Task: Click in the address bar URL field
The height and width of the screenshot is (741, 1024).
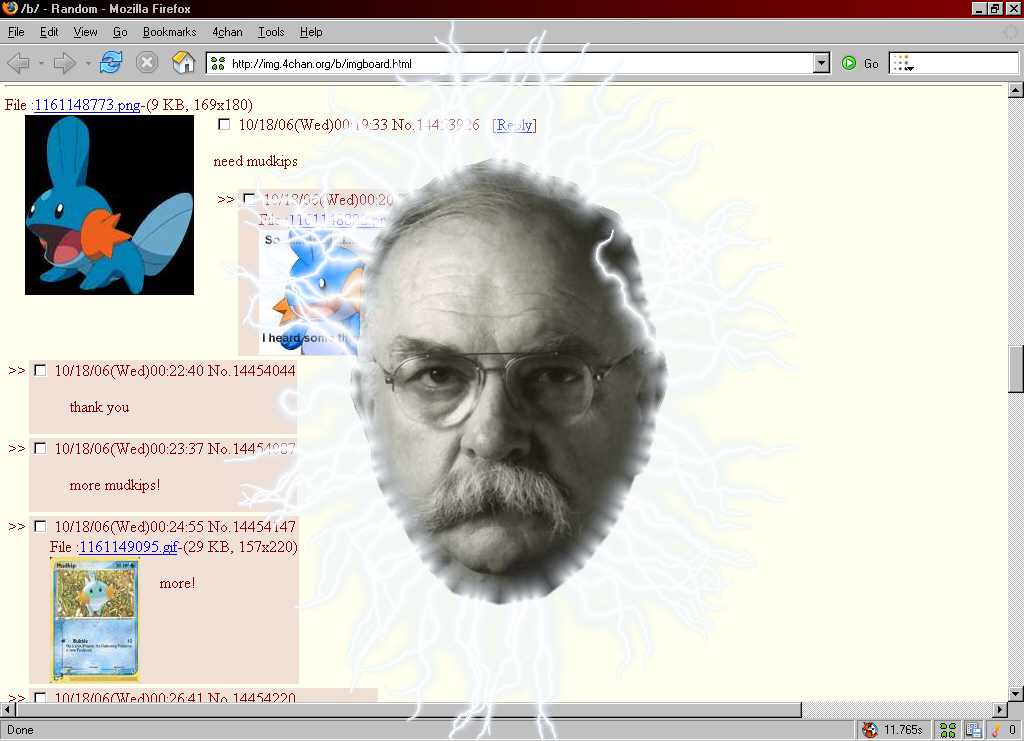Action: [x=519, y=63]
